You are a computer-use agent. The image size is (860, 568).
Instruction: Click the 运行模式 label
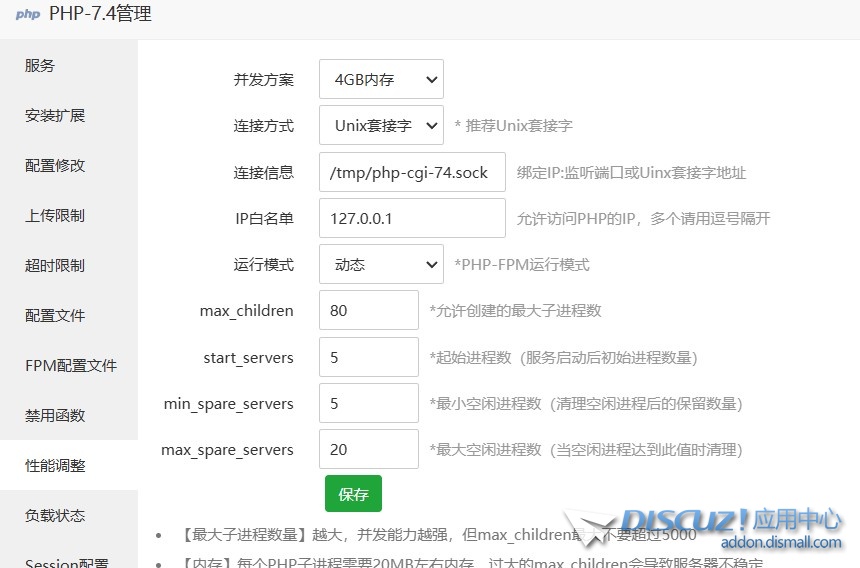[264, 265]
